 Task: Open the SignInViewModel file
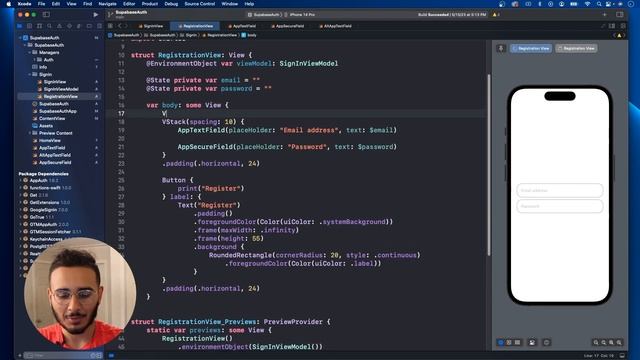[61, 89]
